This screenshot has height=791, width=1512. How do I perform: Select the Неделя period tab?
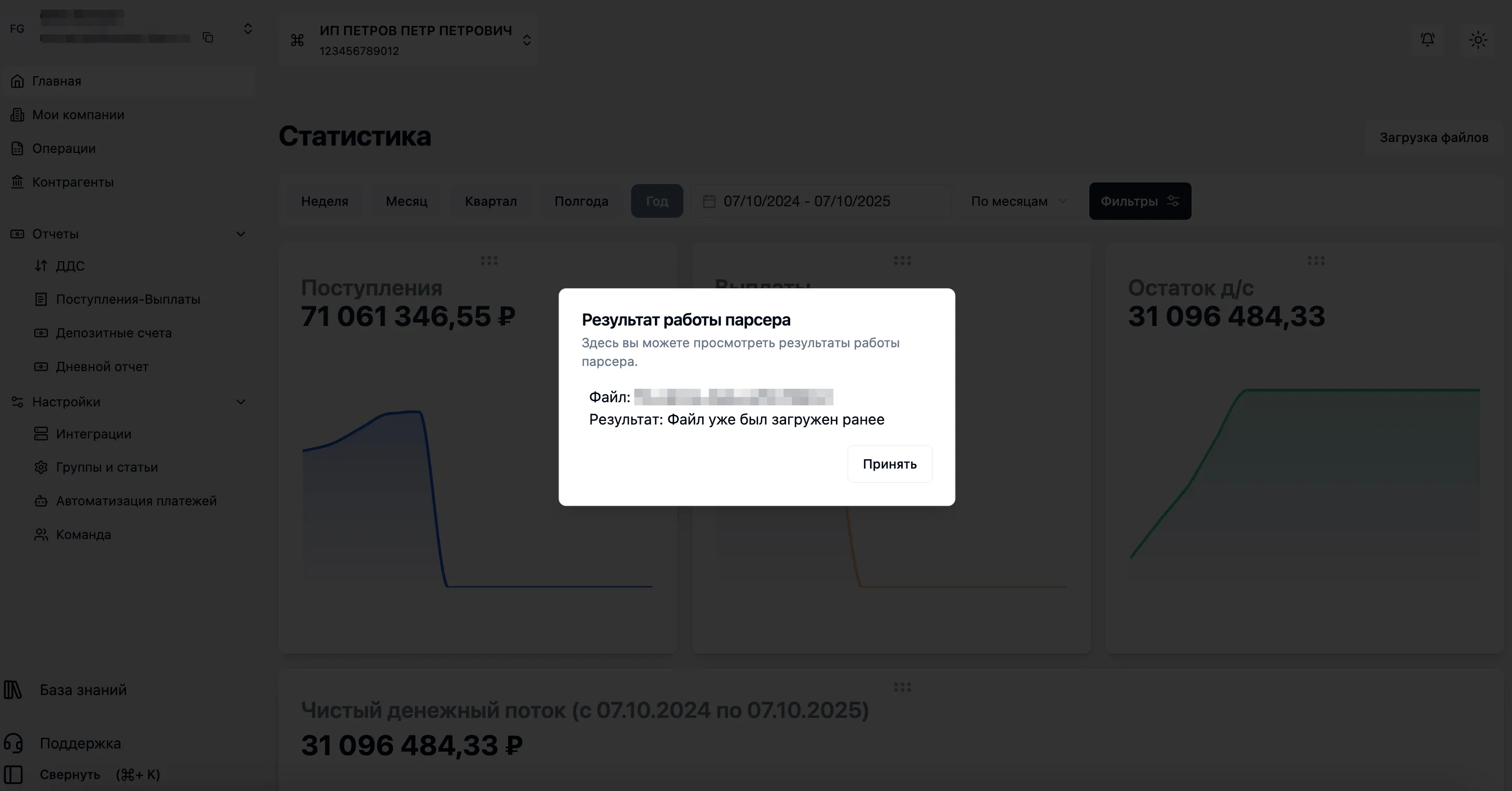coord(325,201)
